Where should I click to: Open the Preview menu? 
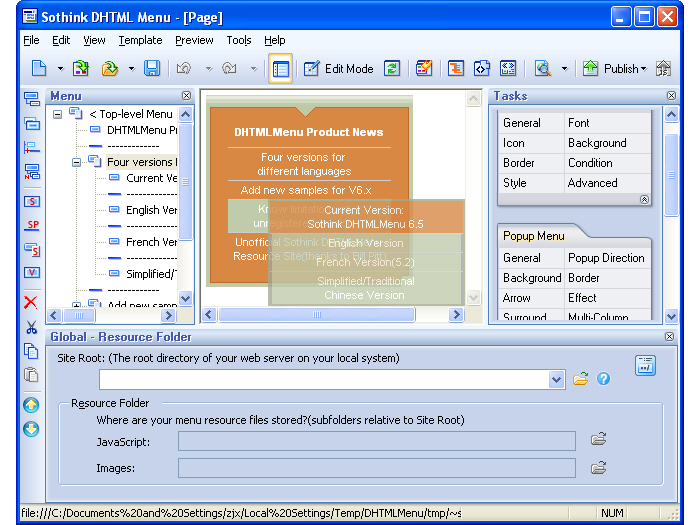point(194,40)
